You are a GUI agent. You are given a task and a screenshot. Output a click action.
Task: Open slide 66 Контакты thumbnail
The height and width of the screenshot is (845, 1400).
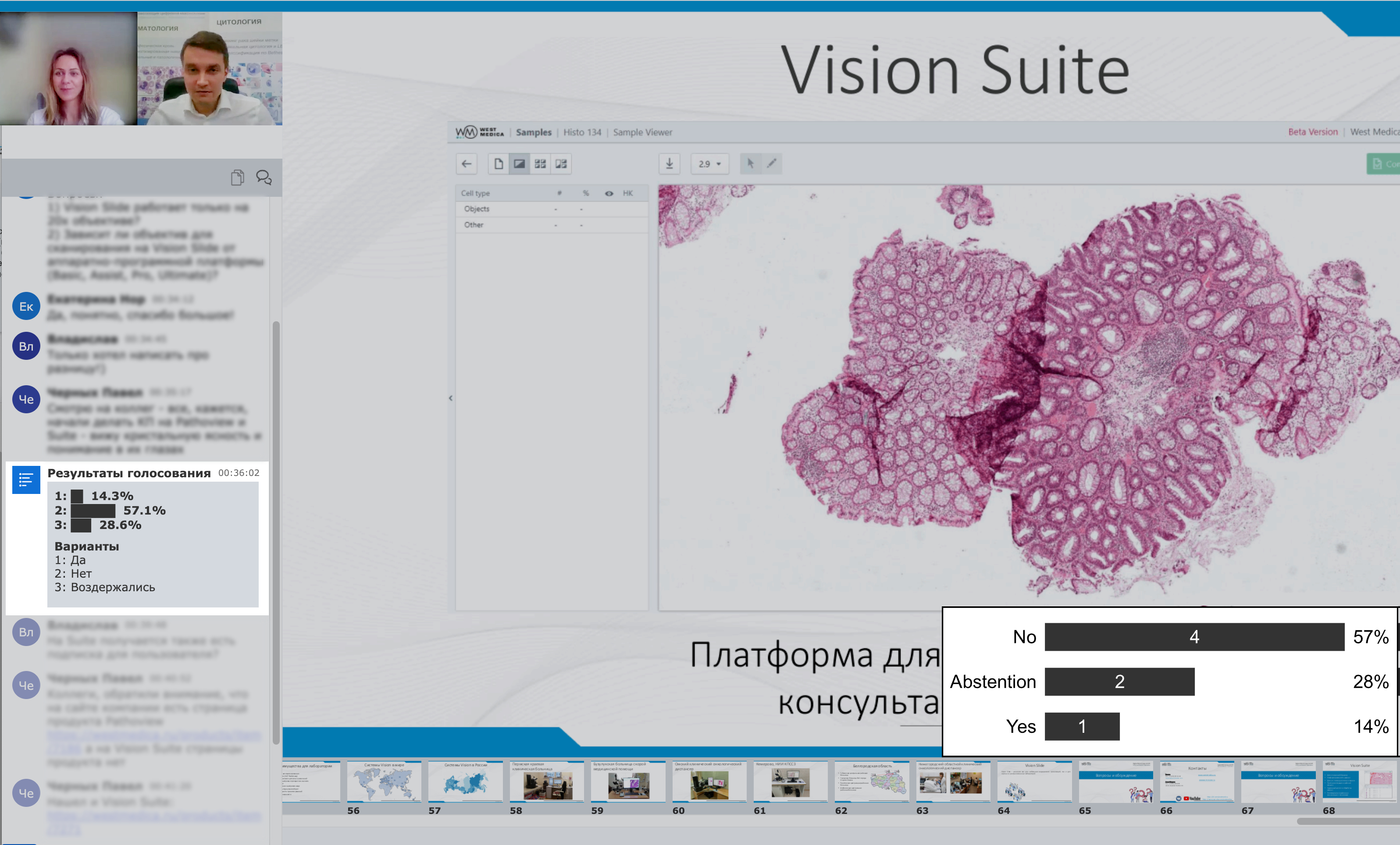point(1197,782)
